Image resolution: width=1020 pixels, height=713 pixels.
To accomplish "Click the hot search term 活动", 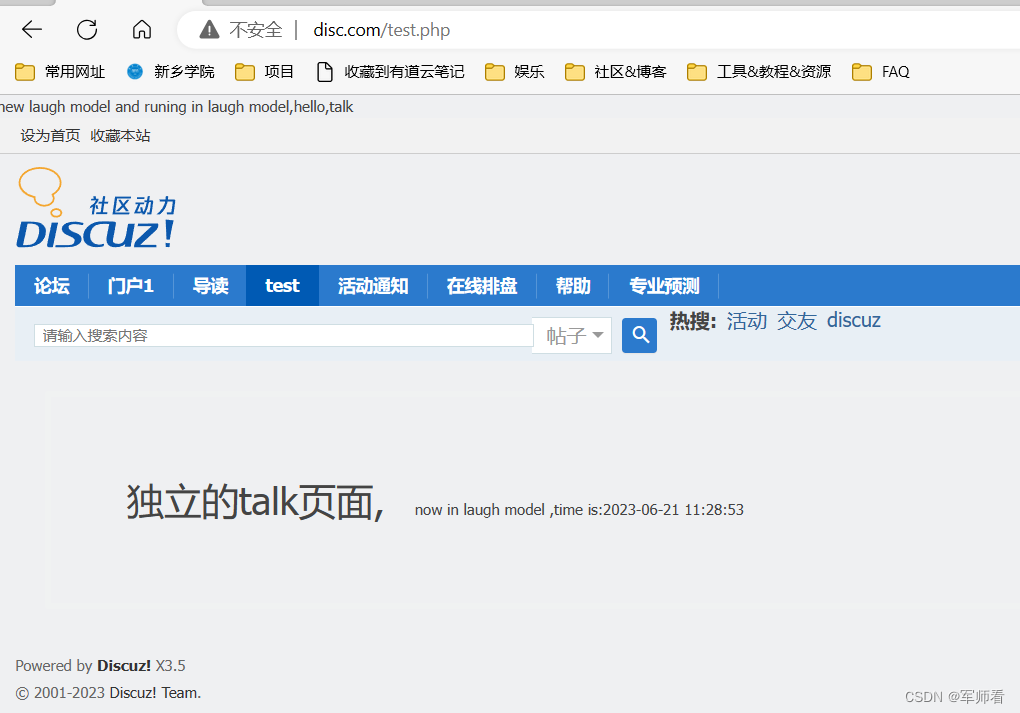I will [746, 320].
